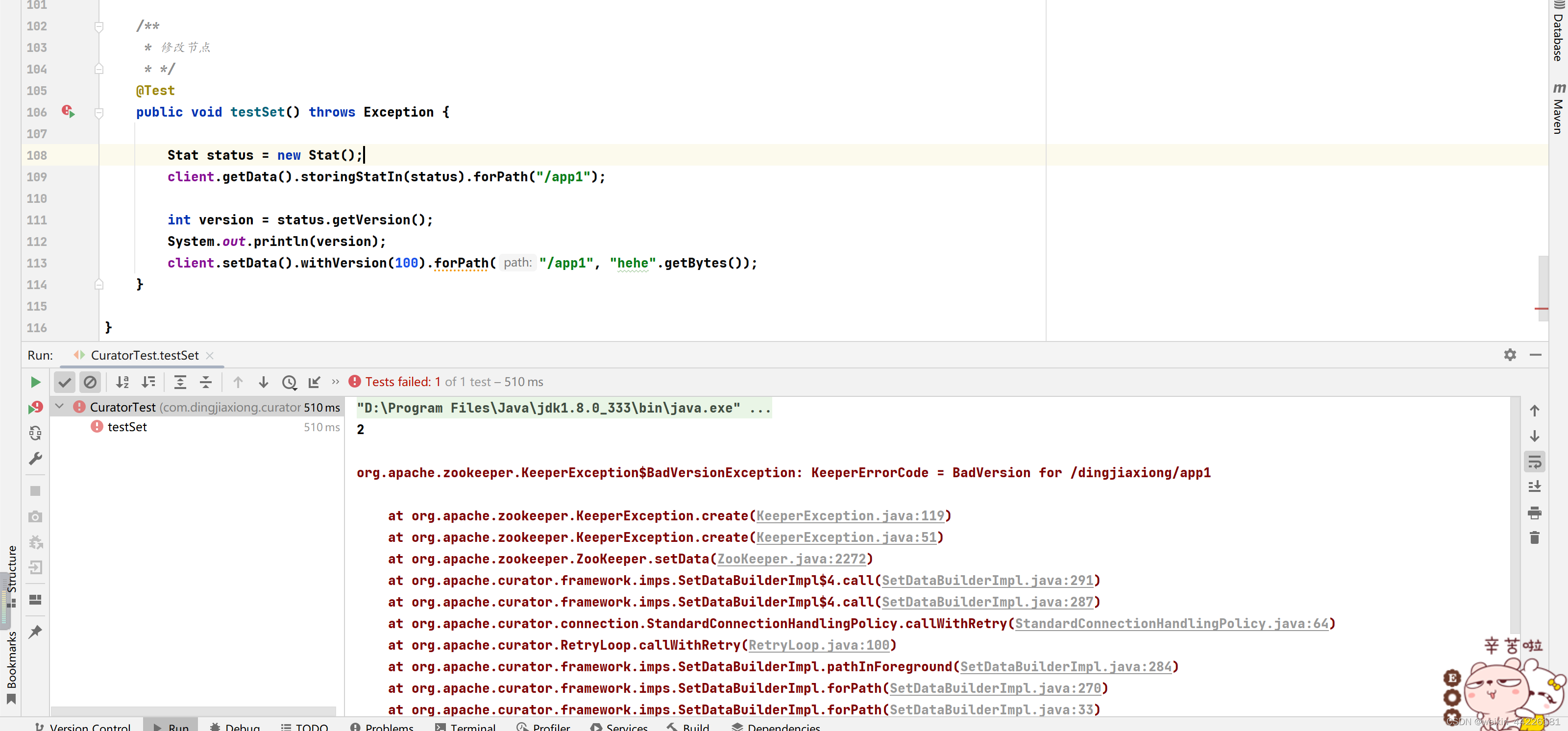The height and width of the screenshot is (731, 1568).
Task: Rerun failed tests icon
Action: [x=35, y=407]
